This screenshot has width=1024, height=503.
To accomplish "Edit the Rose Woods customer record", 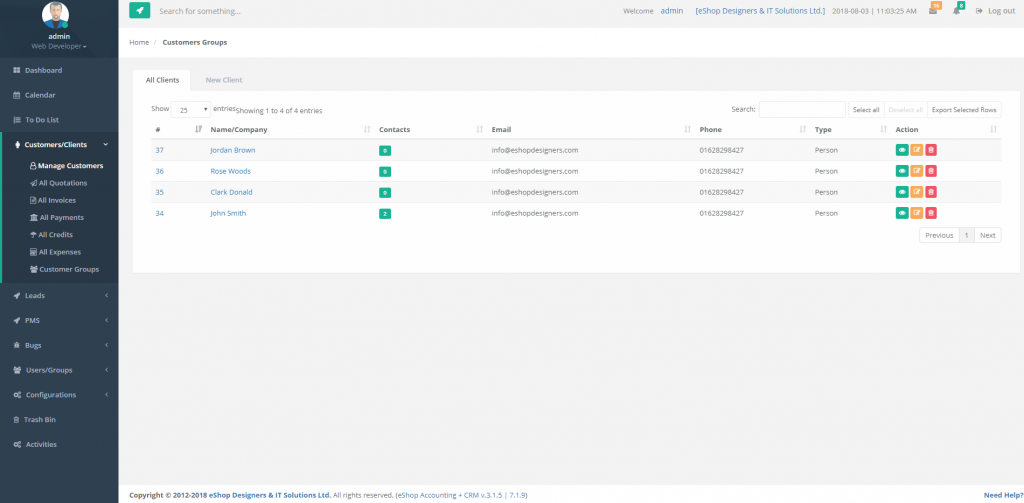I will pos(916,171).
